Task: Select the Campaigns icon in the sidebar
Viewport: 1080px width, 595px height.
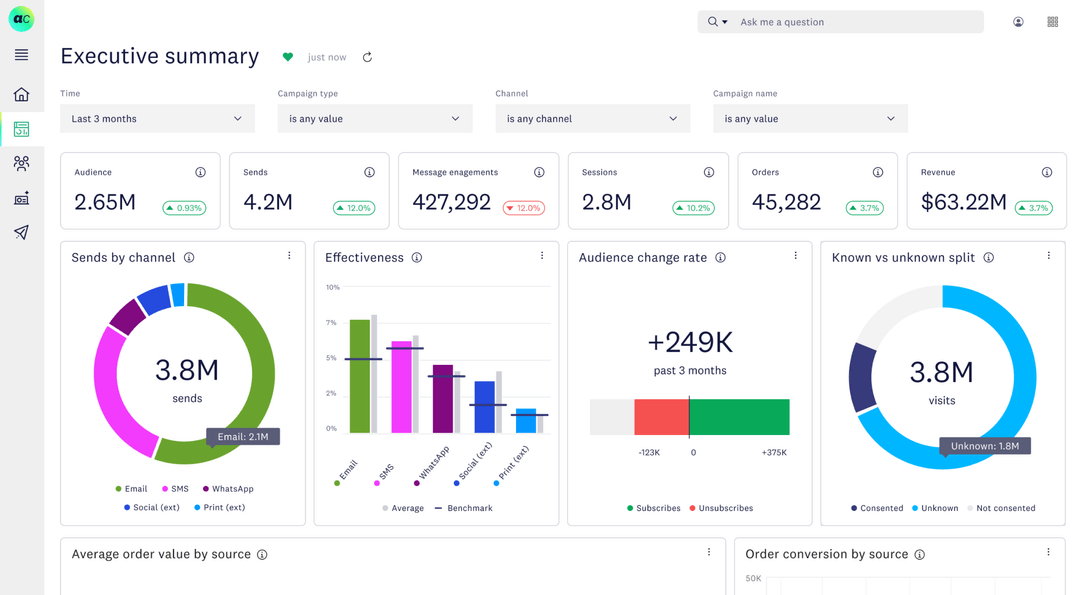Action: 22,197
